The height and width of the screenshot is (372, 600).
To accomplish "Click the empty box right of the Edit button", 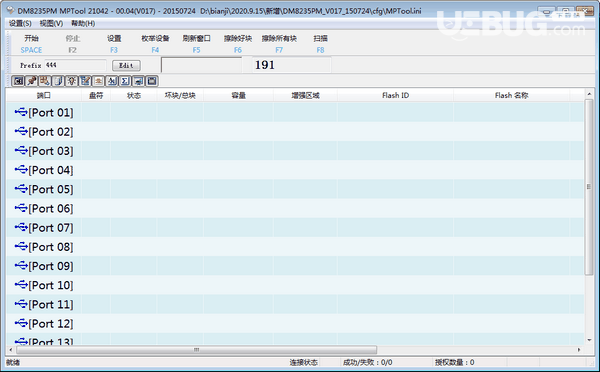I will [x=202, y=65].
